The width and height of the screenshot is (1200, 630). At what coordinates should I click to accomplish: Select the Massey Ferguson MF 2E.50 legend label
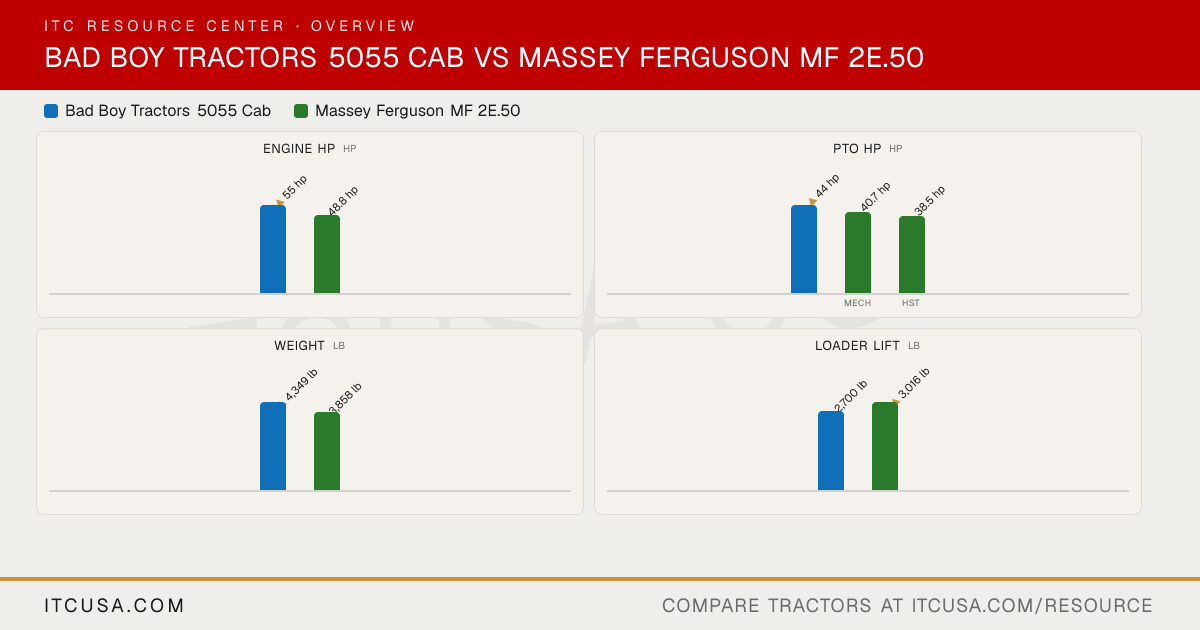click(418, 111)
